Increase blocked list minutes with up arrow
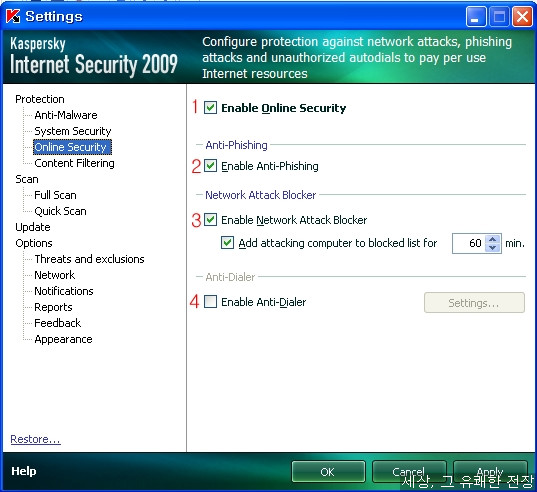 (x=493, y=239)
